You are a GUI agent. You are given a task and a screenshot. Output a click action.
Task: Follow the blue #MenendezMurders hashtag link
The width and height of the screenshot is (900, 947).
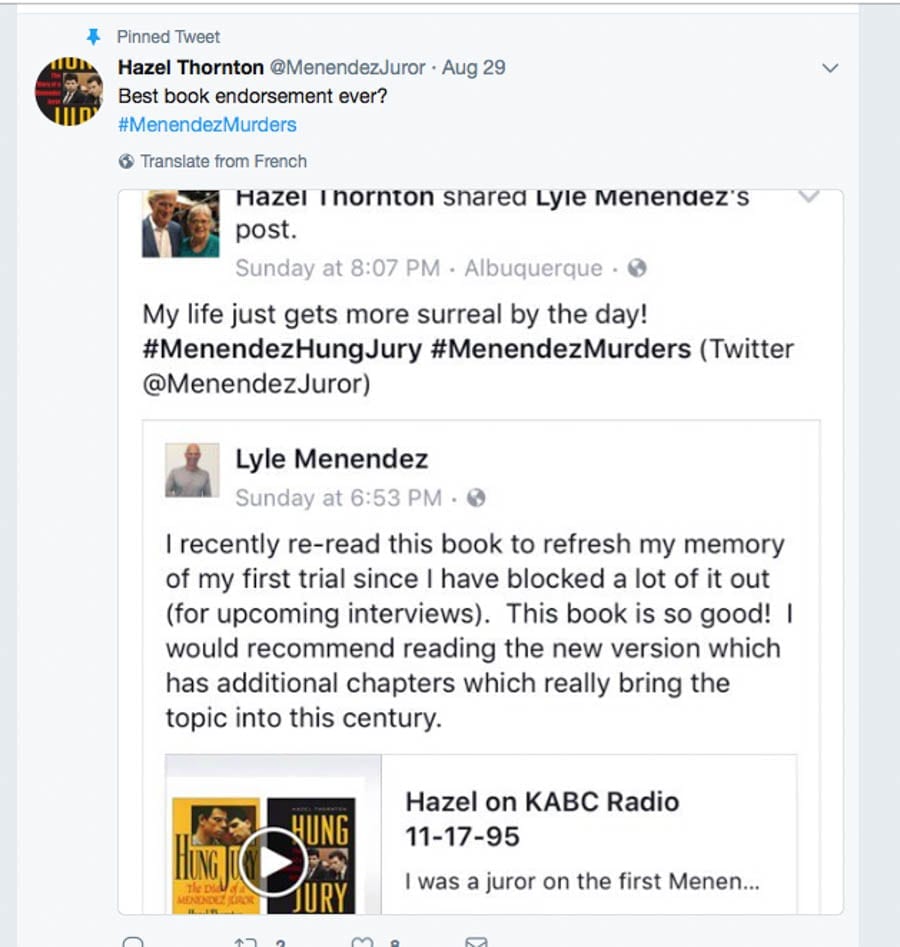[207, 125]
